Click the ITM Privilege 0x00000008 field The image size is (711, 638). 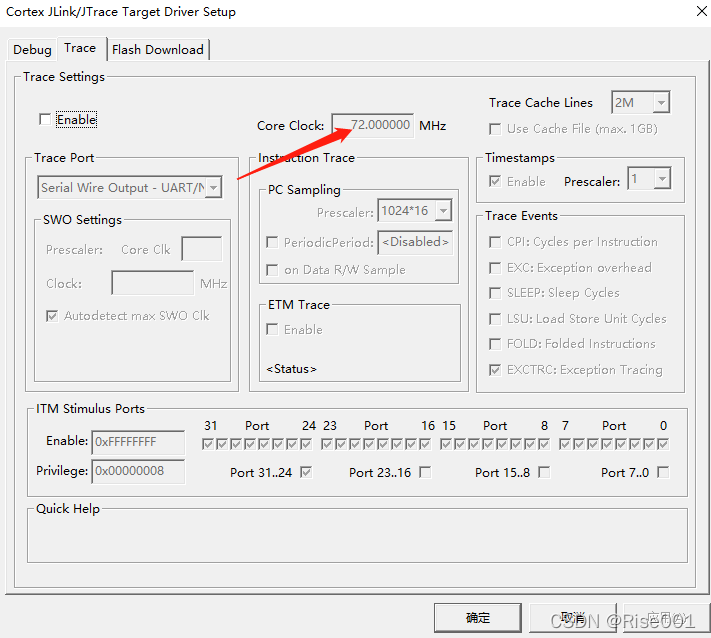(x=138, y=471)
